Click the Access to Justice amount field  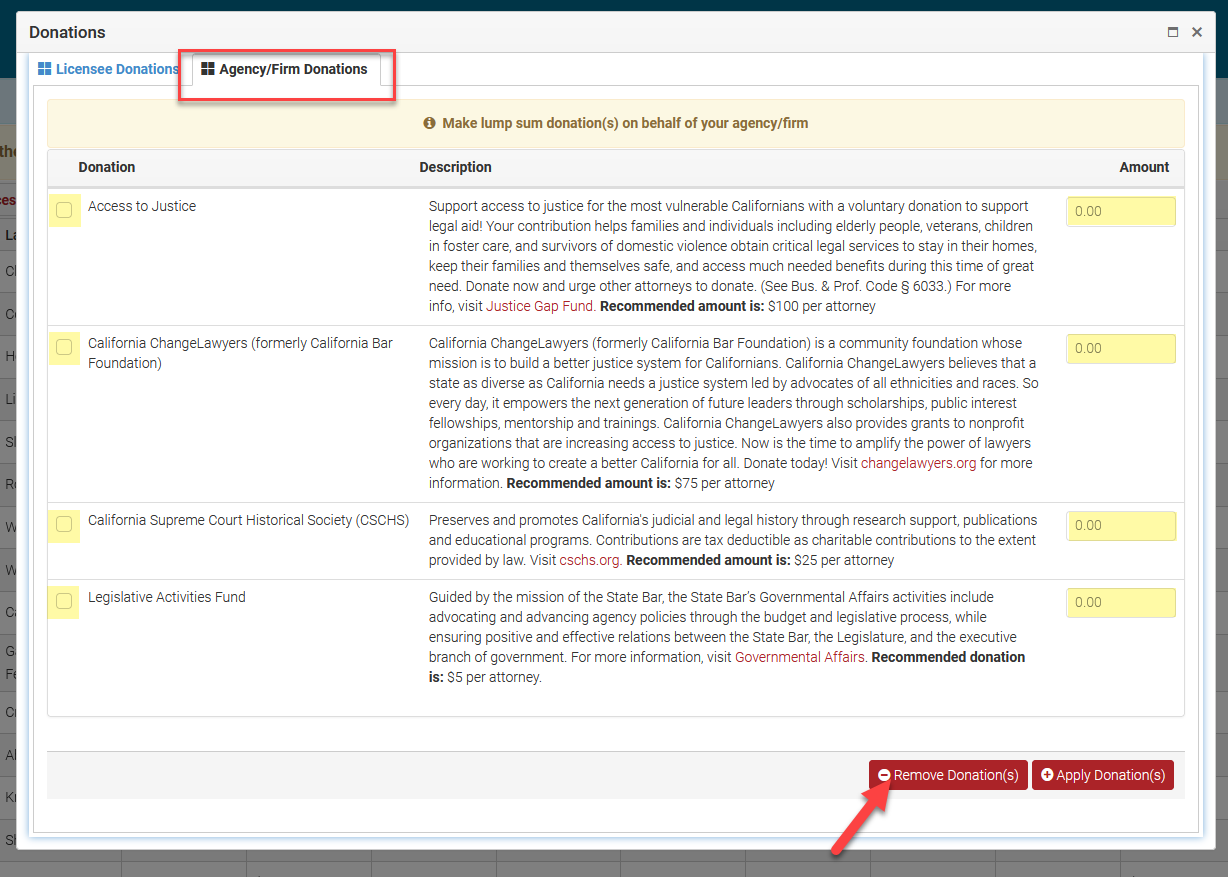click(x=1121, y=212)
